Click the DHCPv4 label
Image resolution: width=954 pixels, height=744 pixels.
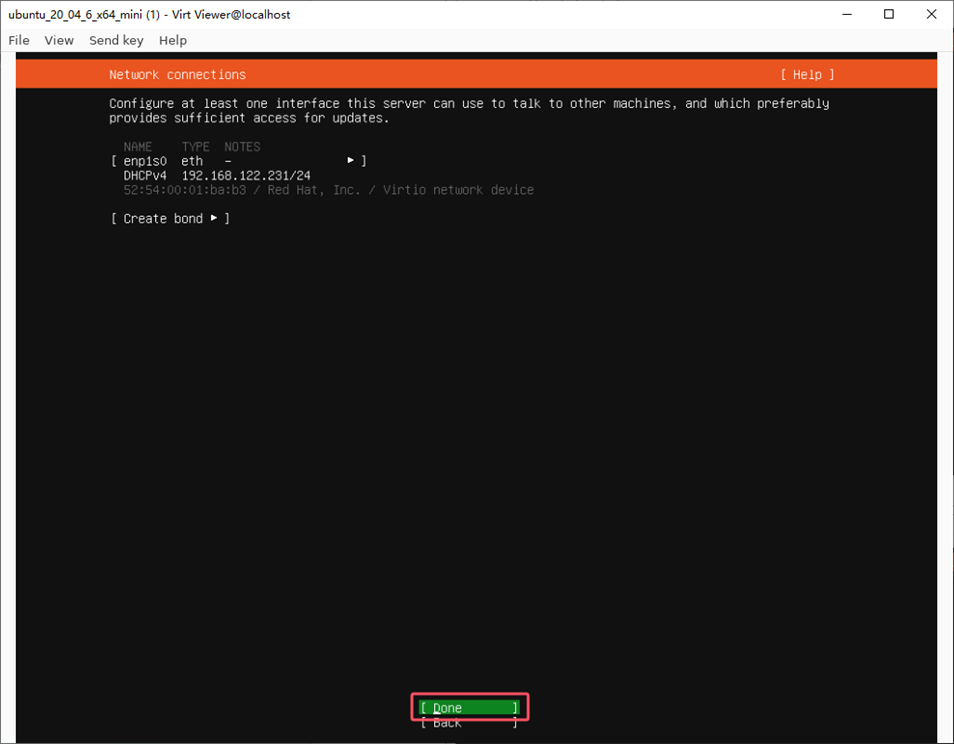[x=145, y=176]
